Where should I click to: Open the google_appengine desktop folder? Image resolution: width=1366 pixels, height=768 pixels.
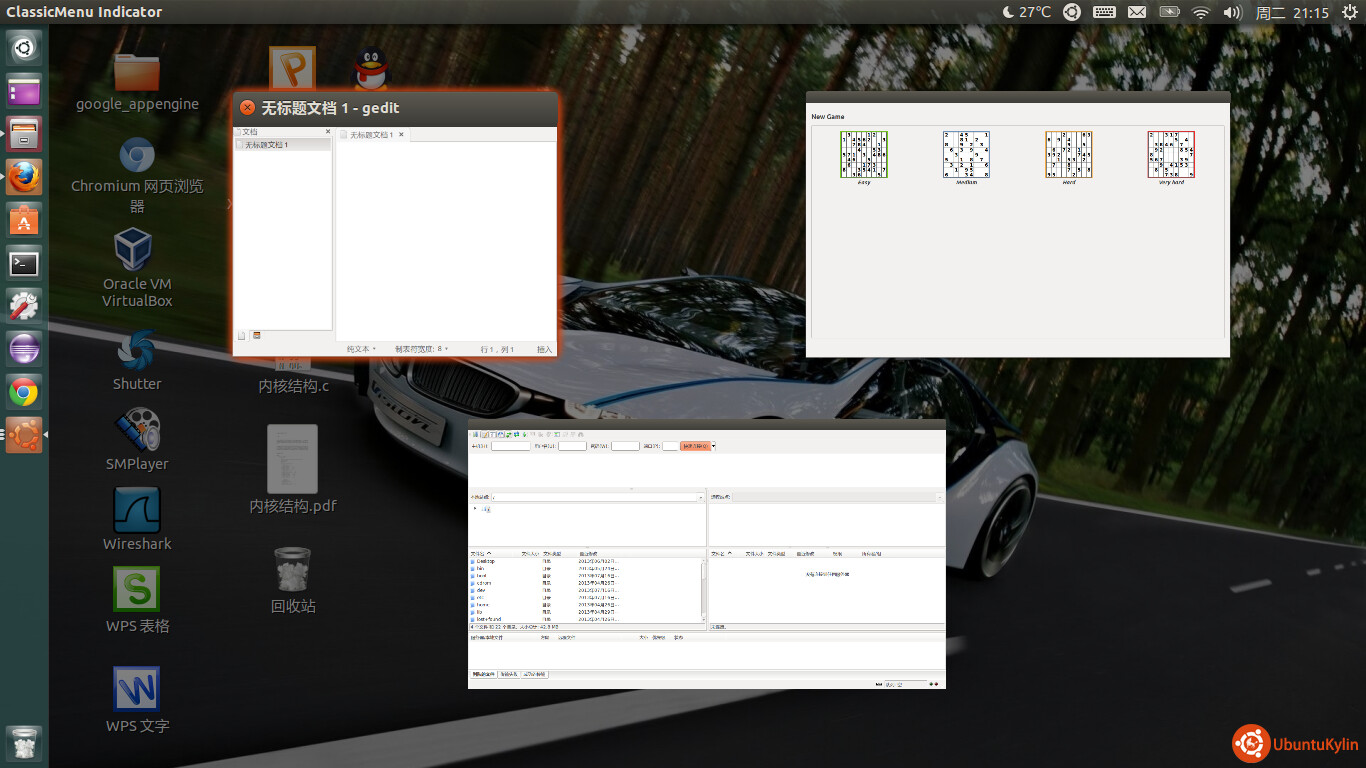(x=137, y=81)
